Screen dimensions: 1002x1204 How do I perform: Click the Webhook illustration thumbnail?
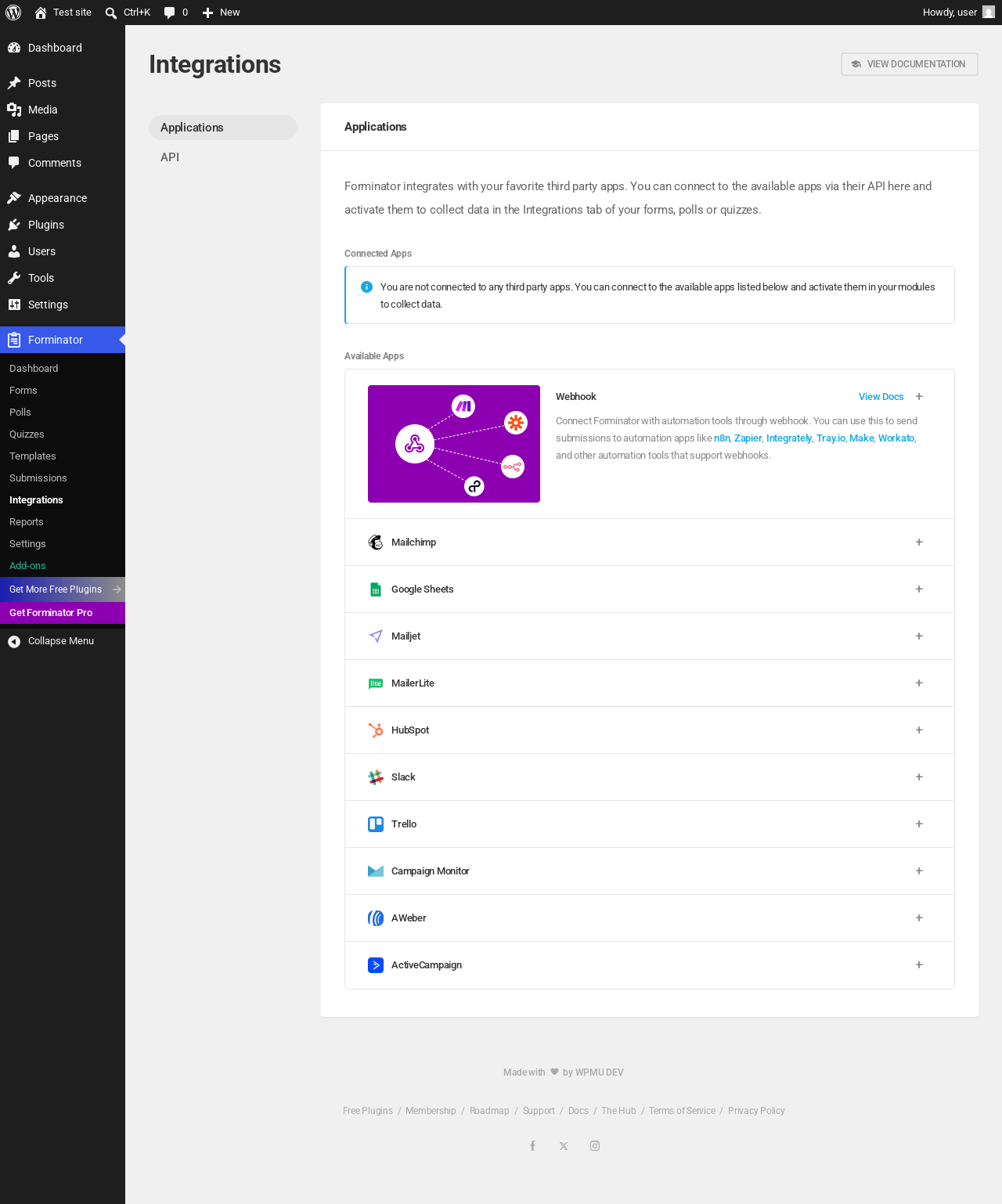[x=454, y=444]
